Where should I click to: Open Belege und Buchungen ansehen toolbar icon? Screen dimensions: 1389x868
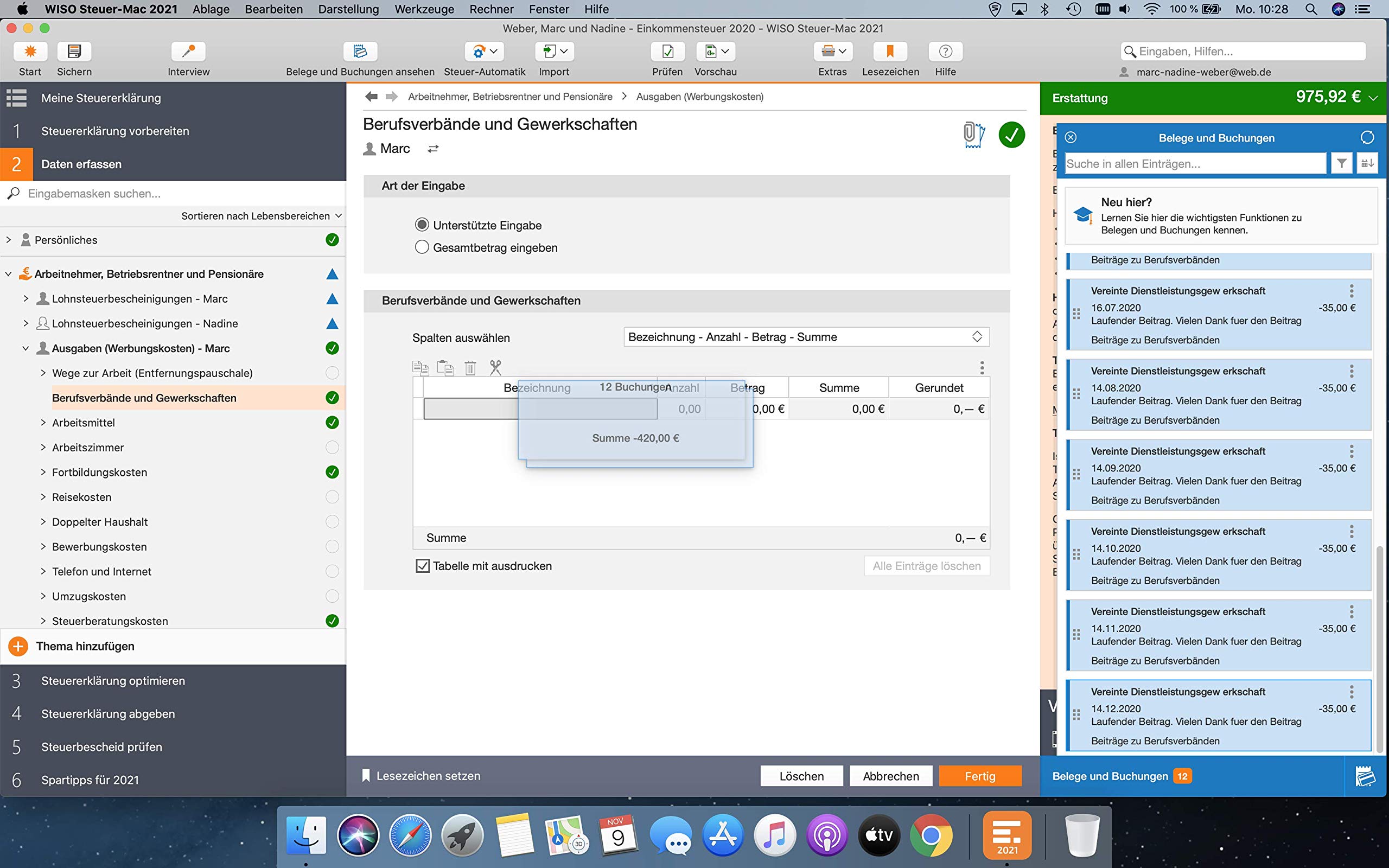click(360, 52)
